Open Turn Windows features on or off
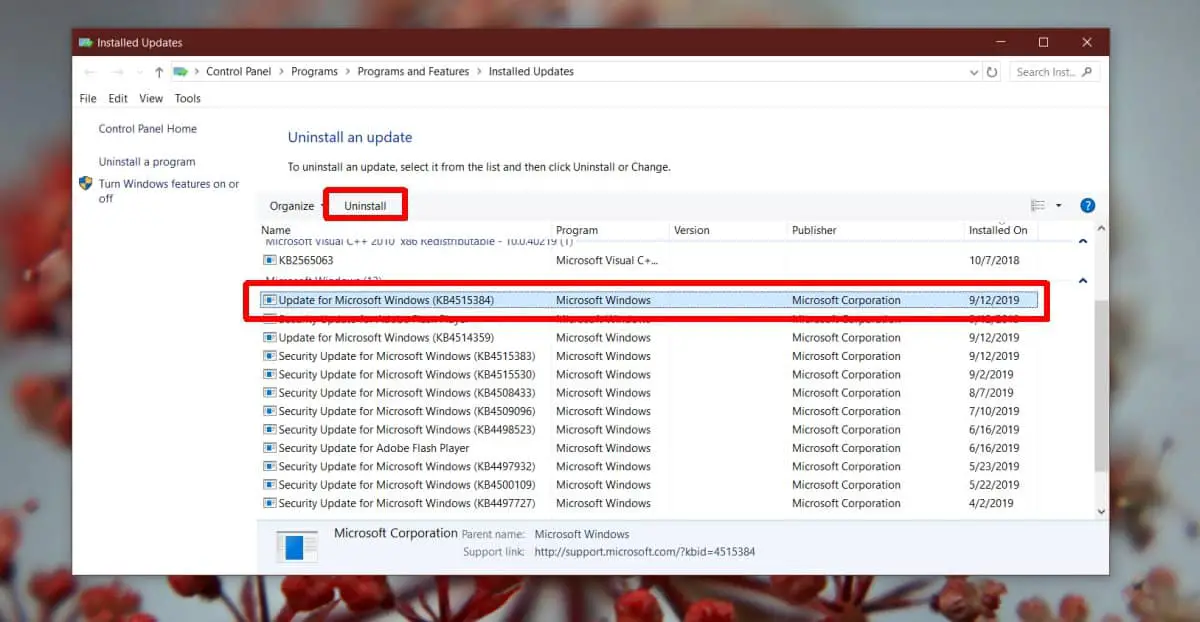This screenshot has width=1200, height=622. pyautogui.click(x=169, y=191)
